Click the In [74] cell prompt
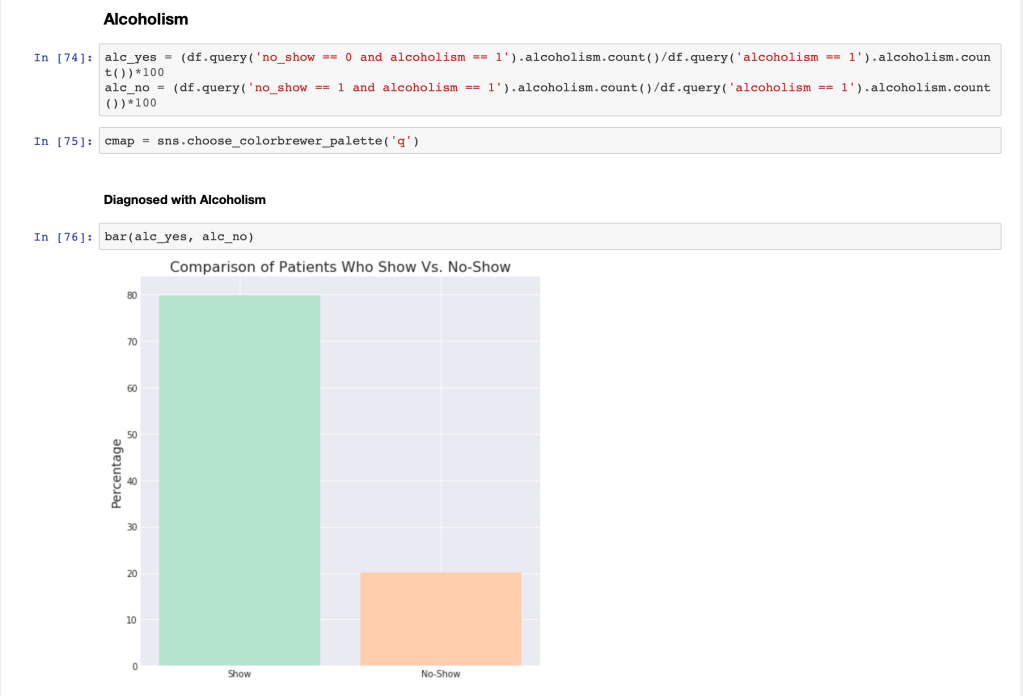 pos(63,58)
